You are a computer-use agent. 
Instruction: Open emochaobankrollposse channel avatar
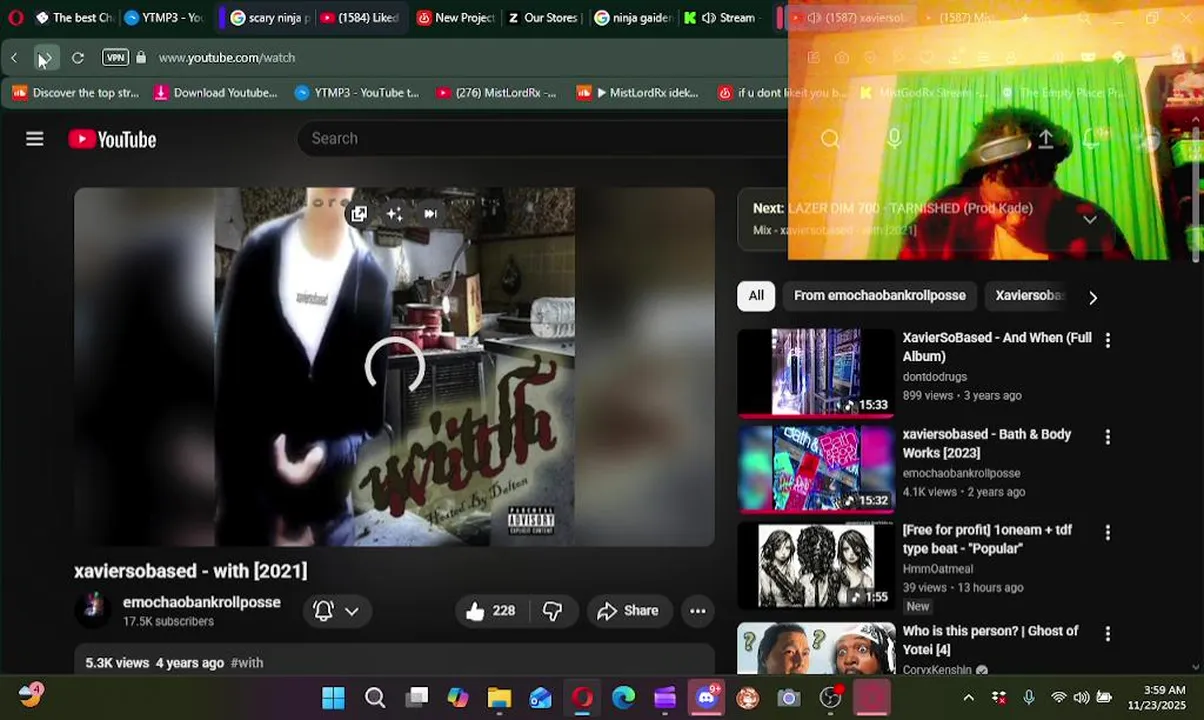[93, 610]
